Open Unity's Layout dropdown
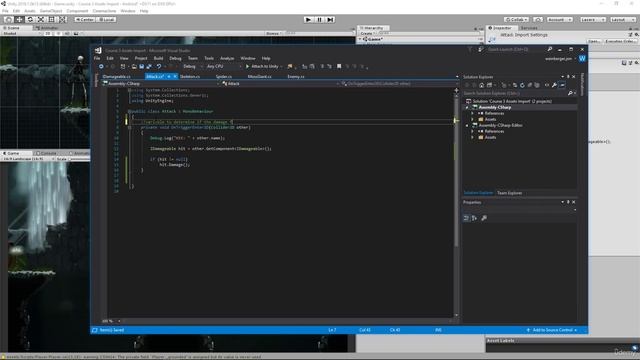640x360 pixels. coord(623,19)
